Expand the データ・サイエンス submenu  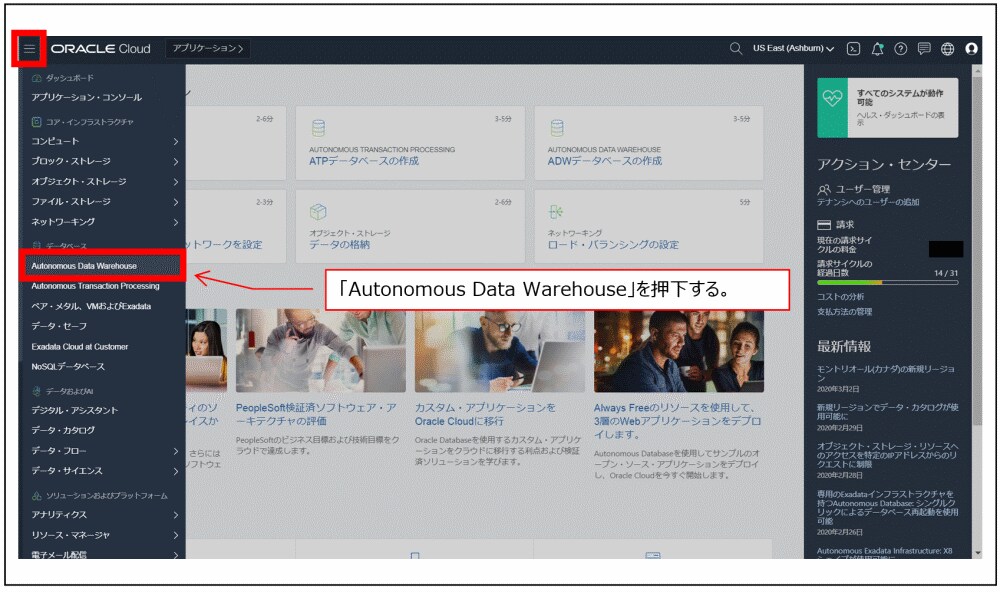tap(105, 471)
